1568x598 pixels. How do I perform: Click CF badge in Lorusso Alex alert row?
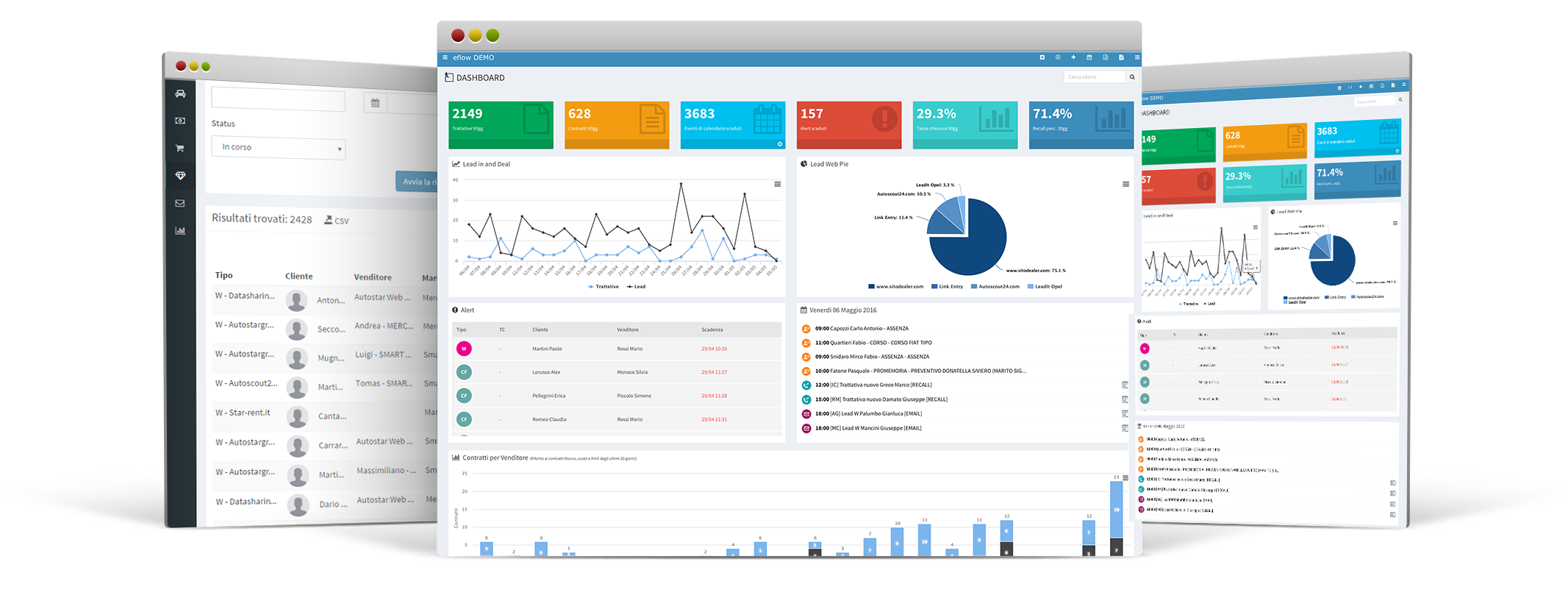464,372
